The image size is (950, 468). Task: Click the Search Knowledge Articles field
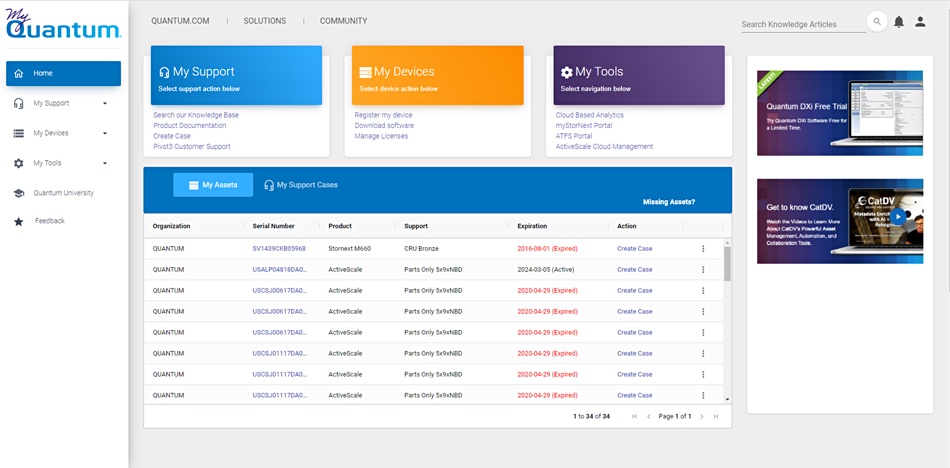coord(803,24)
